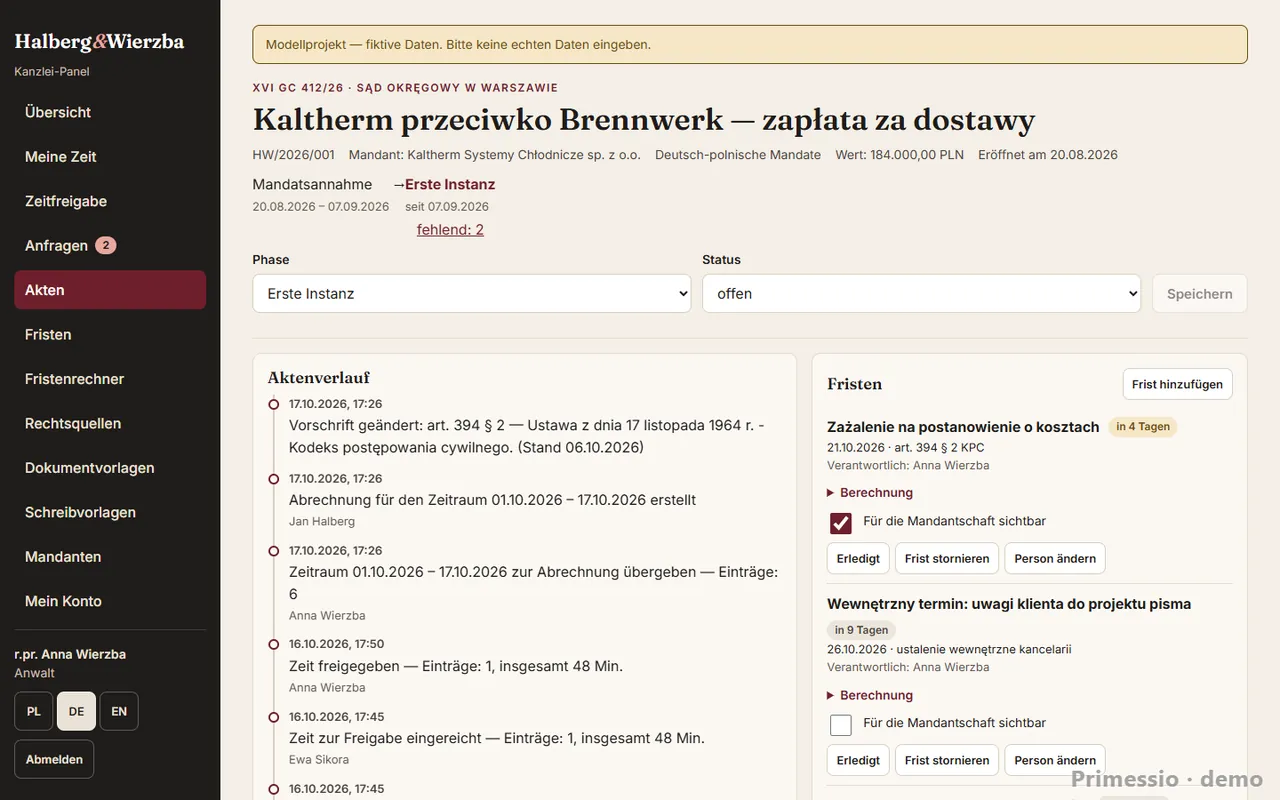Viewport: 1280px width, 800px height.
Task: Cancel the Zażalenie deadline via Frist stornieren
Action: click(x=947, y=559)
